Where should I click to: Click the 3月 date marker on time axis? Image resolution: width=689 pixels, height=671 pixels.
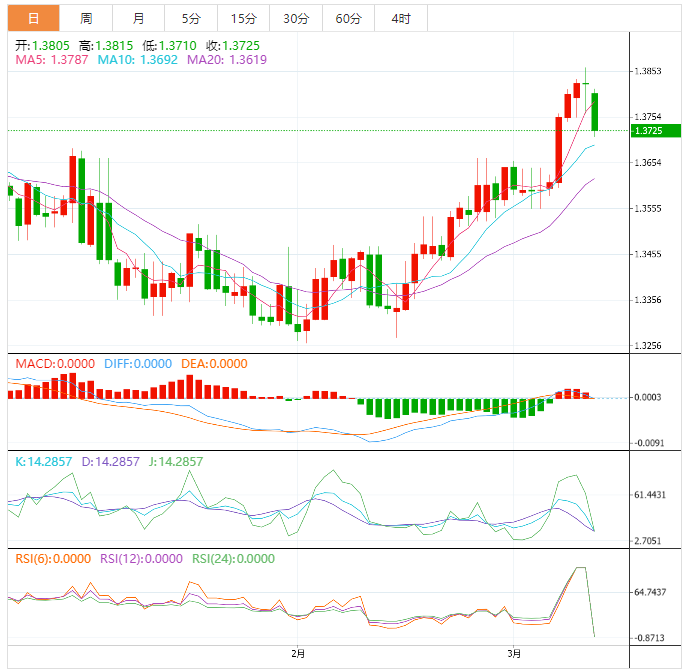514,654
